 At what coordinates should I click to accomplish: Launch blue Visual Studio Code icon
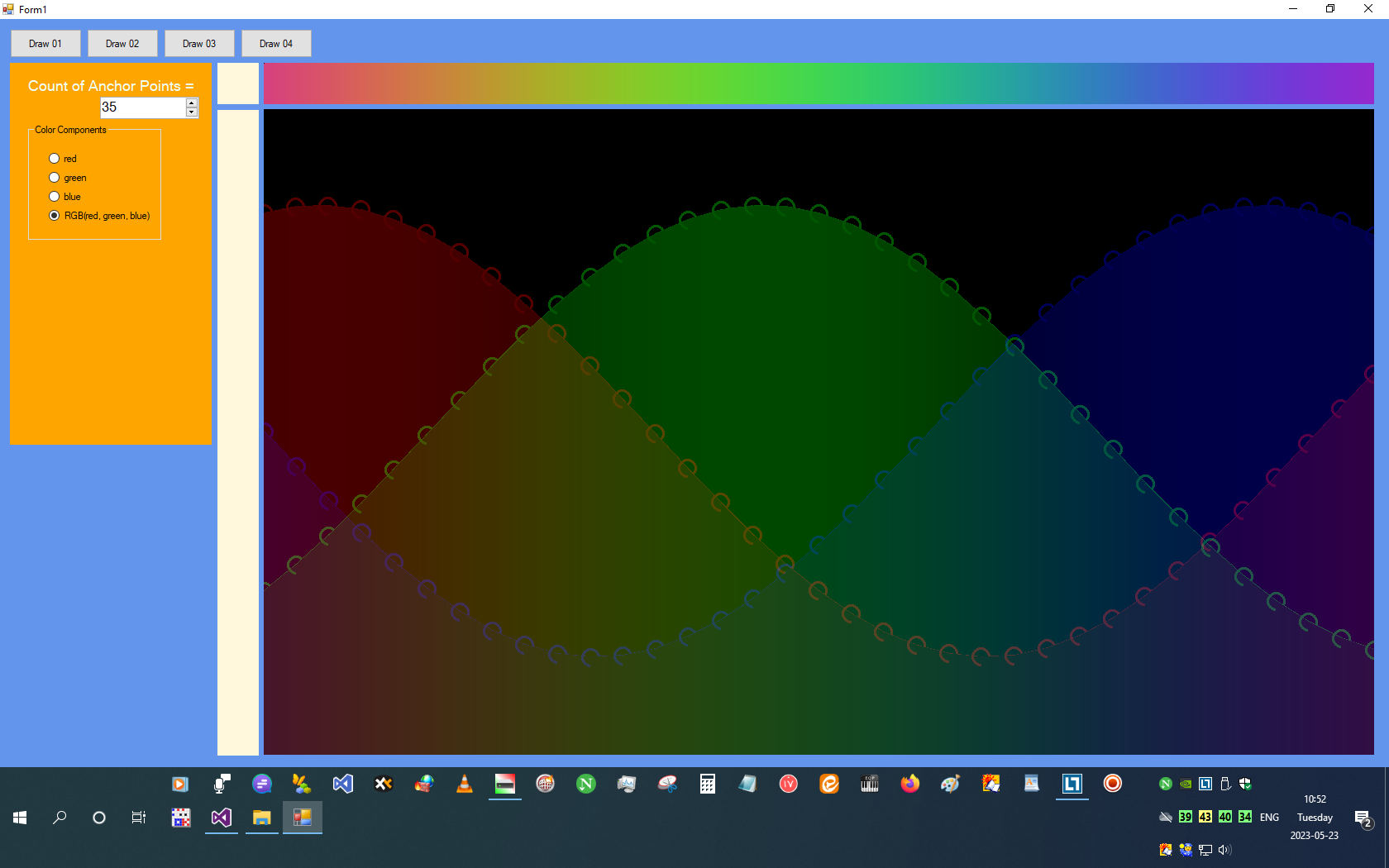click(342, 784)
